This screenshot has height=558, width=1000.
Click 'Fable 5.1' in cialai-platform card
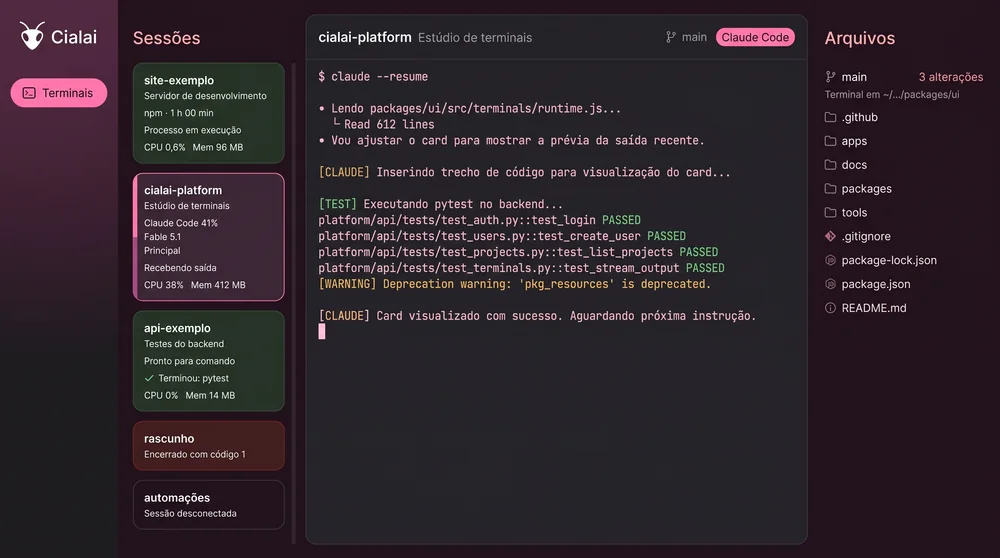pos(162,237)
